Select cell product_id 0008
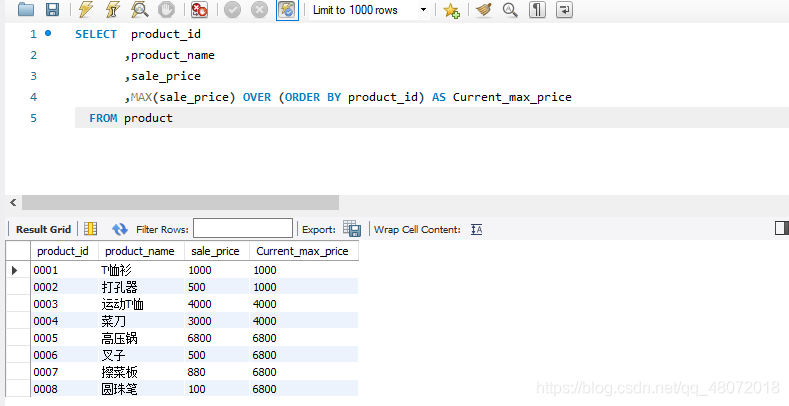The height and width of the screenshot is (406, 789). coord(64,389)
